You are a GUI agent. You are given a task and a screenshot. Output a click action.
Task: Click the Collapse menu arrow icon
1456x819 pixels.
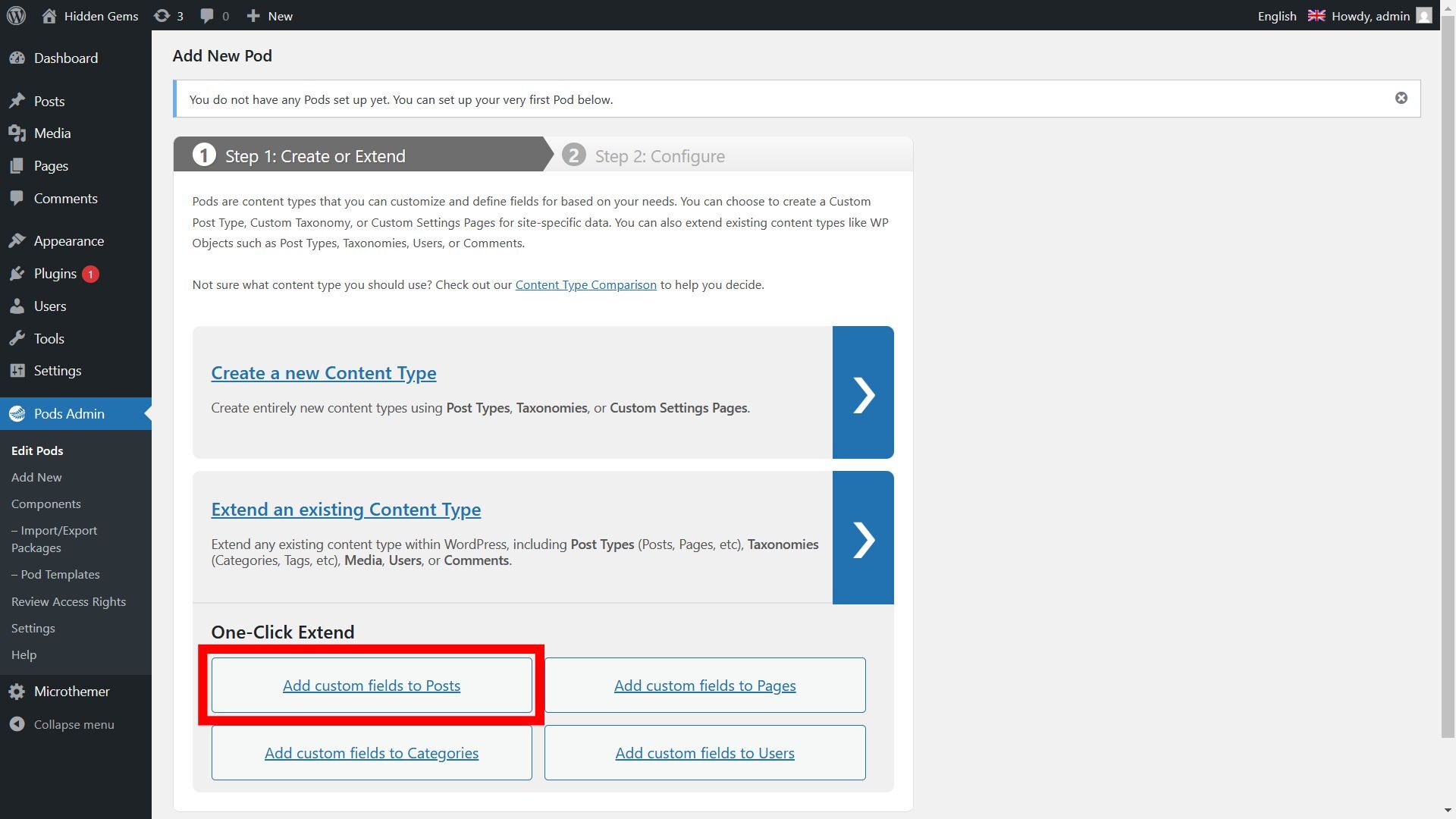pyautogui.click(x=17, y=725)
